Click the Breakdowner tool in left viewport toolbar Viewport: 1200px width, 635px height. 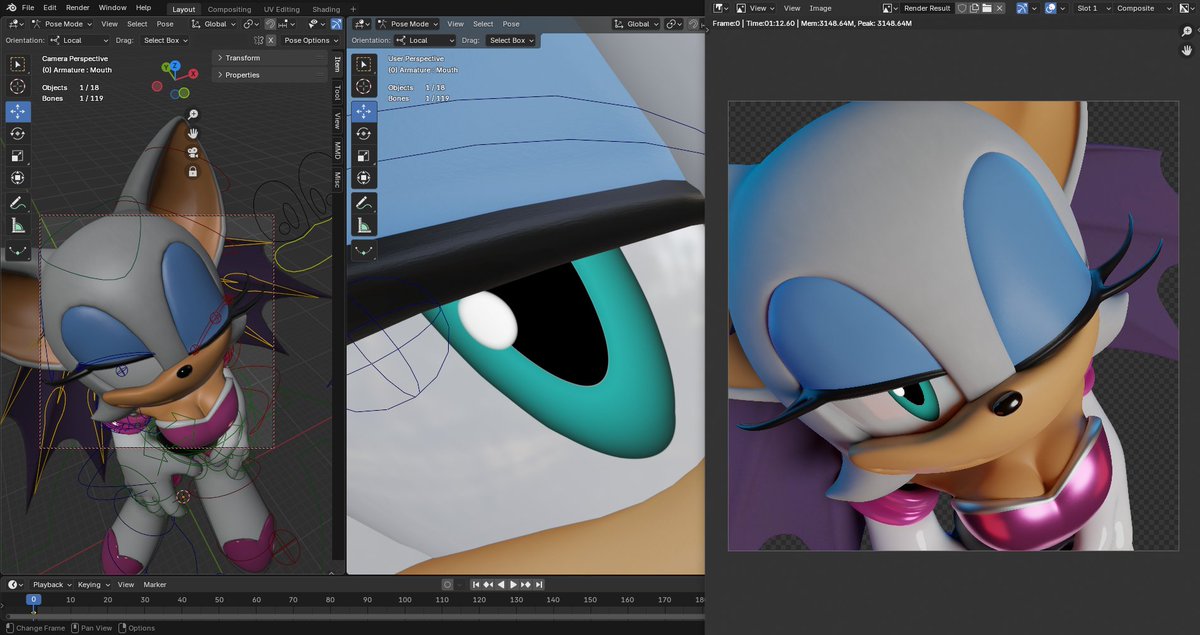pyautogui.click(x=18, y=250)
